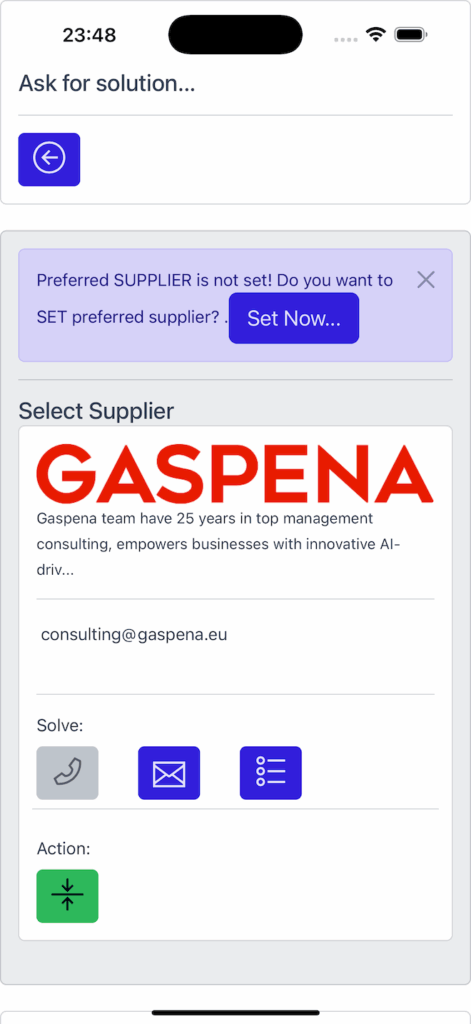Tap the phone call solve icon
This screenshot has width=471, height=1024.
[x=67, y=773]
